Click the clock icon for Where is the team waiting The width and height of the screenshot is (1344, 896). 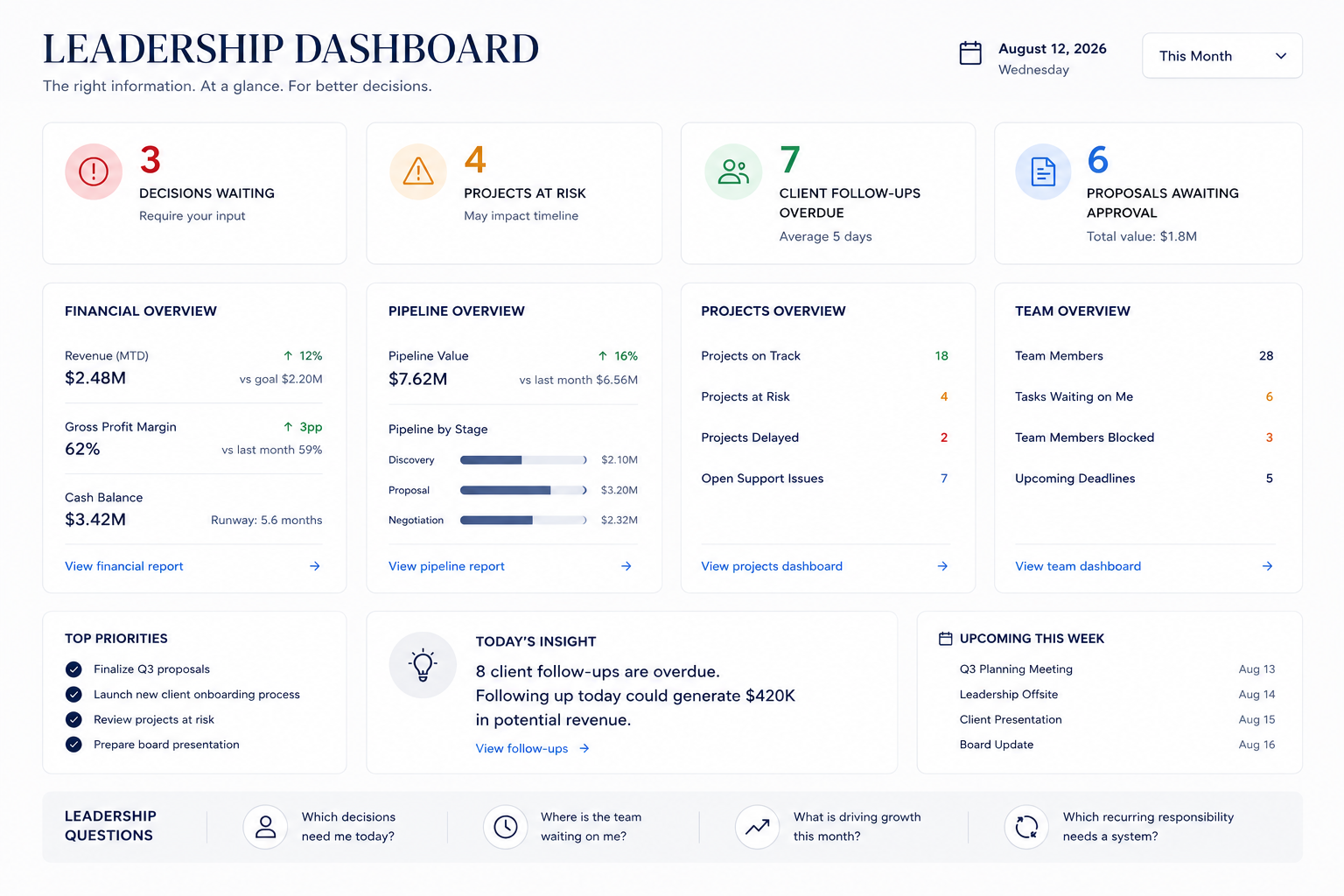click(505, 827)
